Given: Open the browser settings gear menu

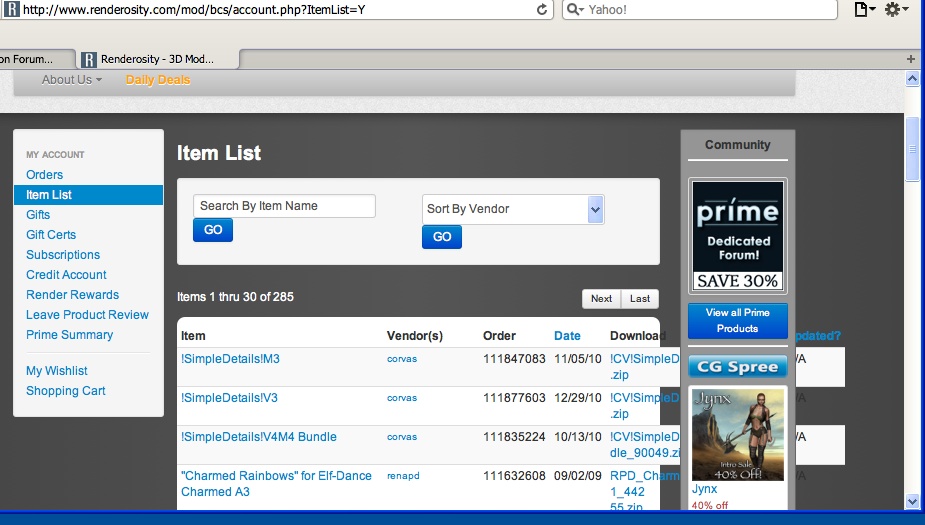Looking at the screenshot, I should click(x=896, y=9).
